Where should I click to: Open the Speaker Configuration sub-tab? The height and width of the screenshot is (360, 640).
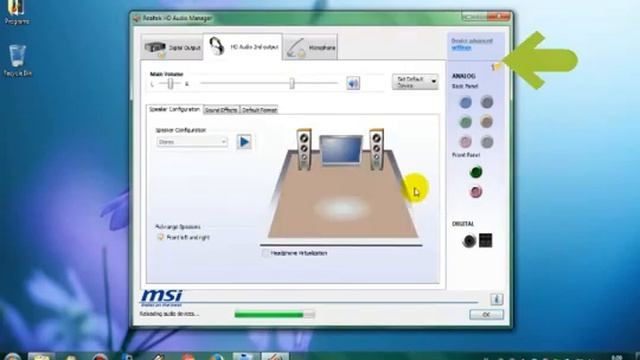point(174,109)
